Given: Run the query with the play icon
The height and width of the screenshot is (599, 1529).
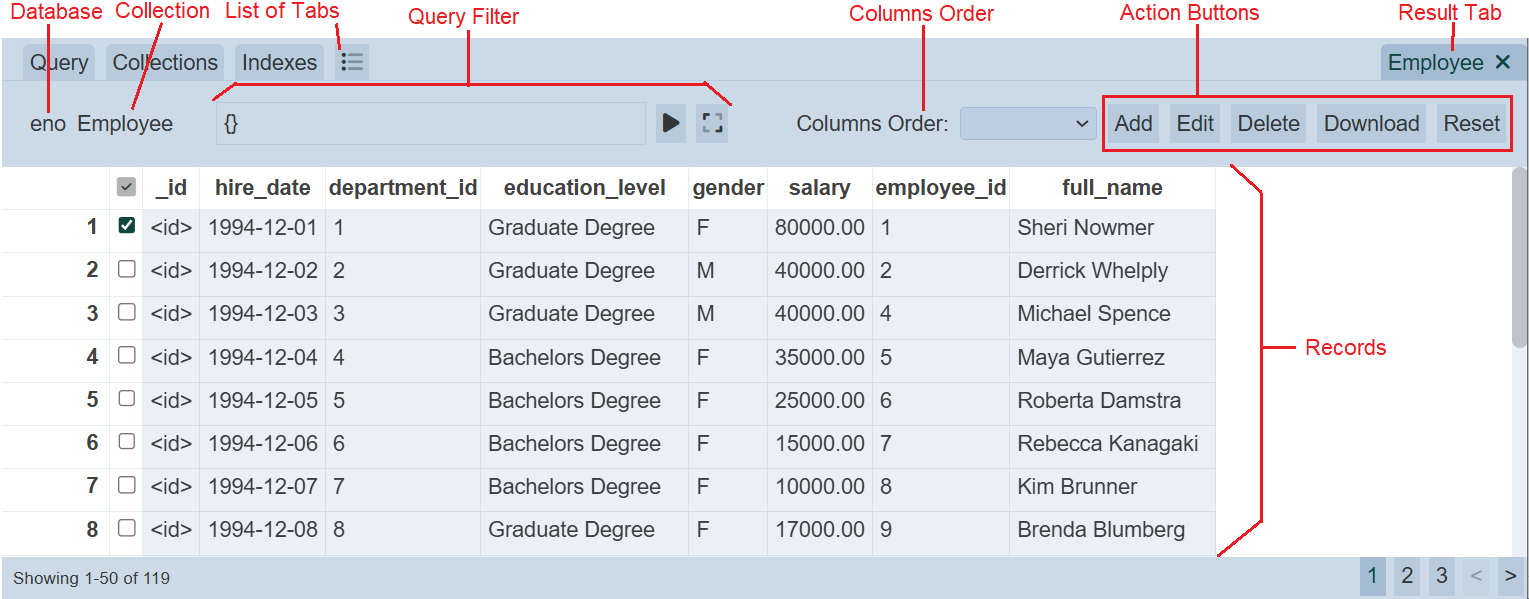Looking at the screenshot, I should tap(671, 123).
